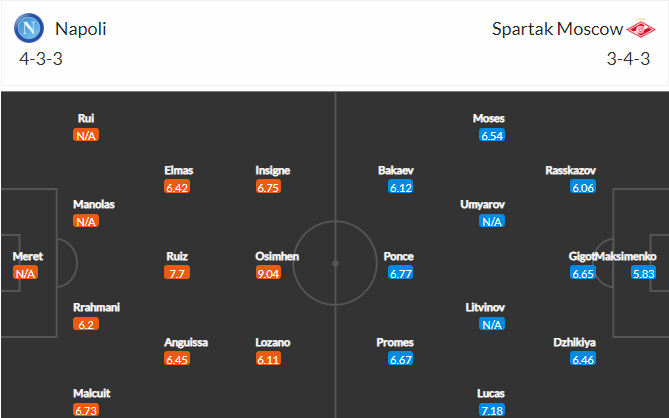Select player Insigne on the pitch
This screenshot has height=418, width=669.
[x=273, y=170]
